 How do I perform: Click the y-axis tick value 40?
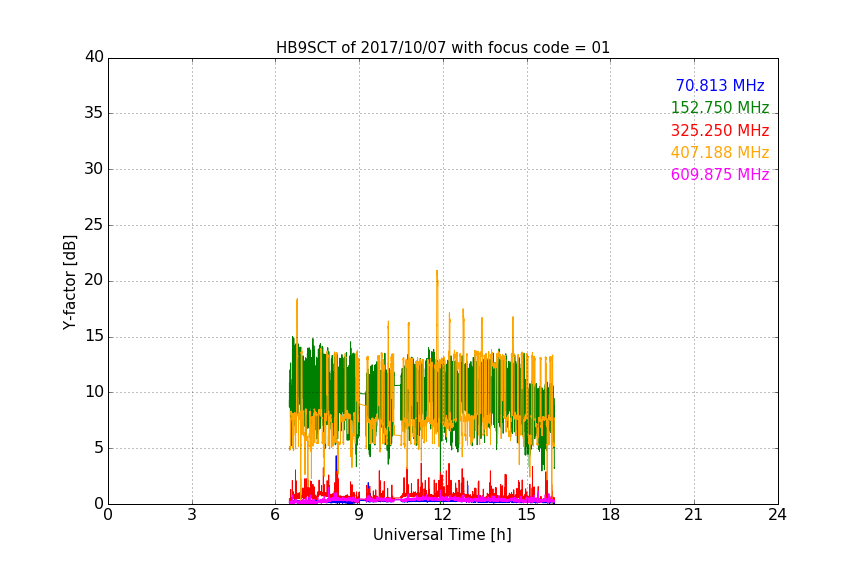[94, 57]
